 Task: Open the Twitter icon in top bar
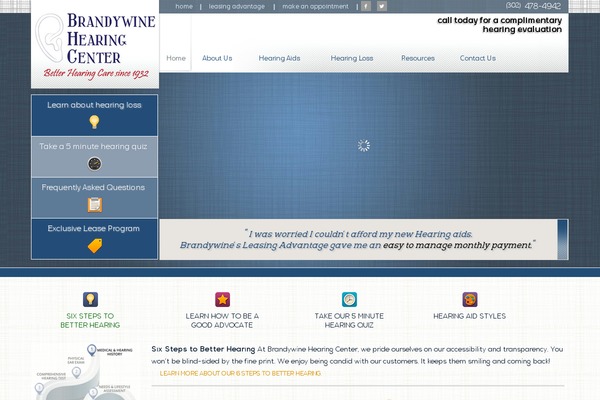coord(382,6)
